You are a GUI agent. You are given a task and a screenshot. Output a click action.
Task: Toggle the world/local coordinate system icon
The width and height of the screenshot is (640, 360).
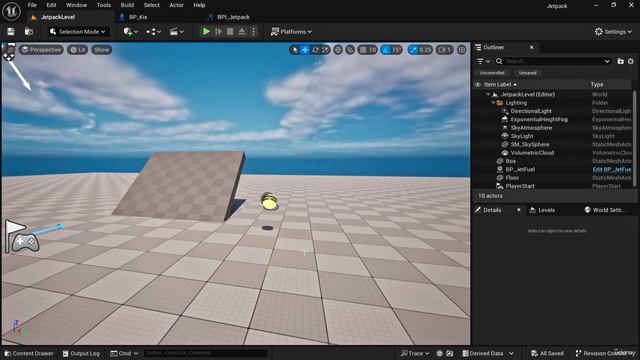point(338,50)
